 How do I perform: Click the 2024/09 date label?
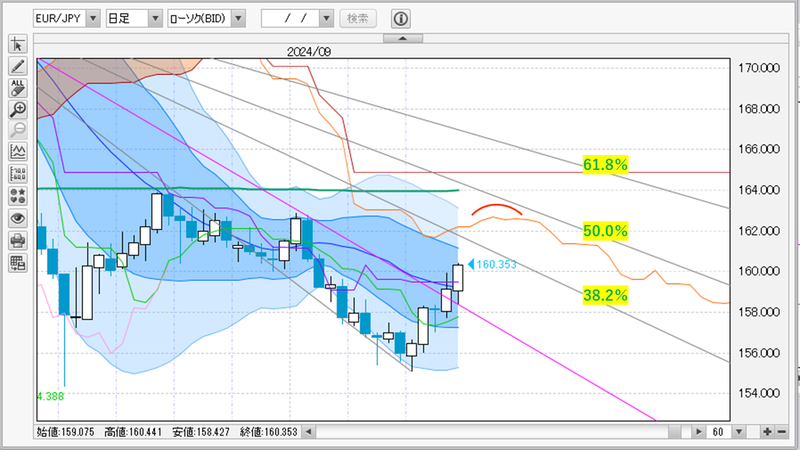tap(309, 52)
